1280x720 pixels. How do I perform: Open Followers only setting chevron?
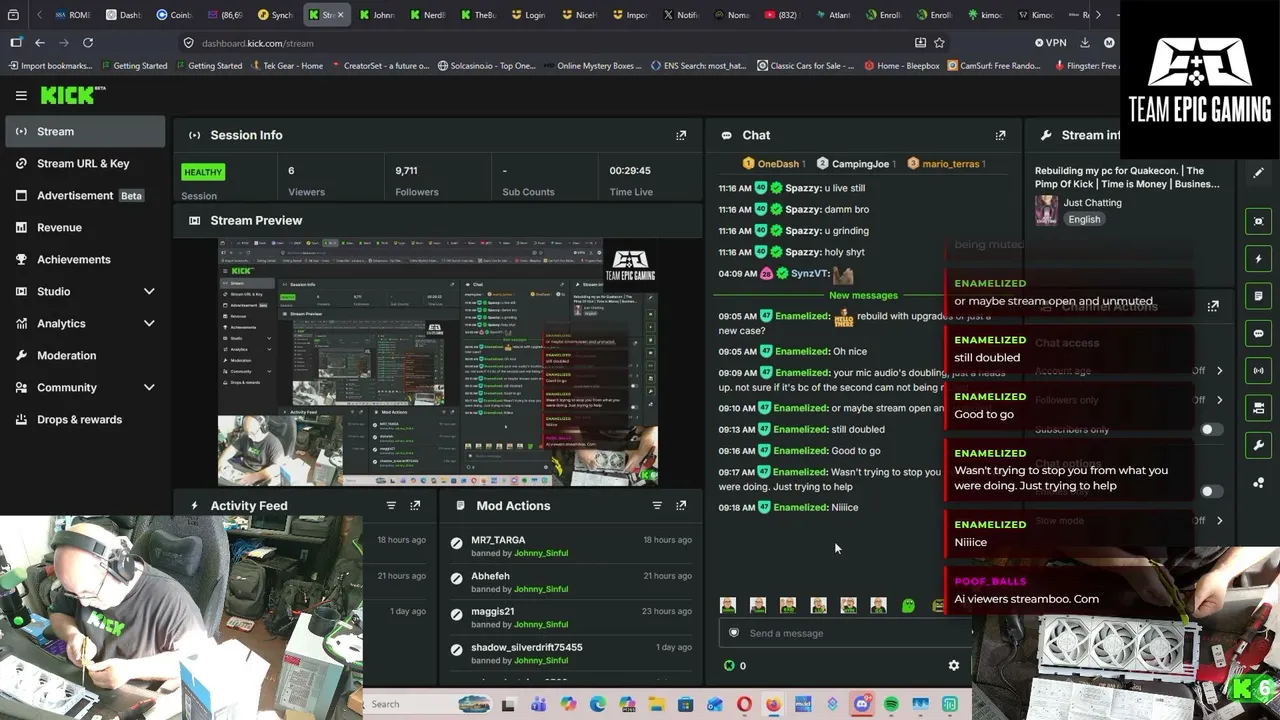[x=1219, y=400]
